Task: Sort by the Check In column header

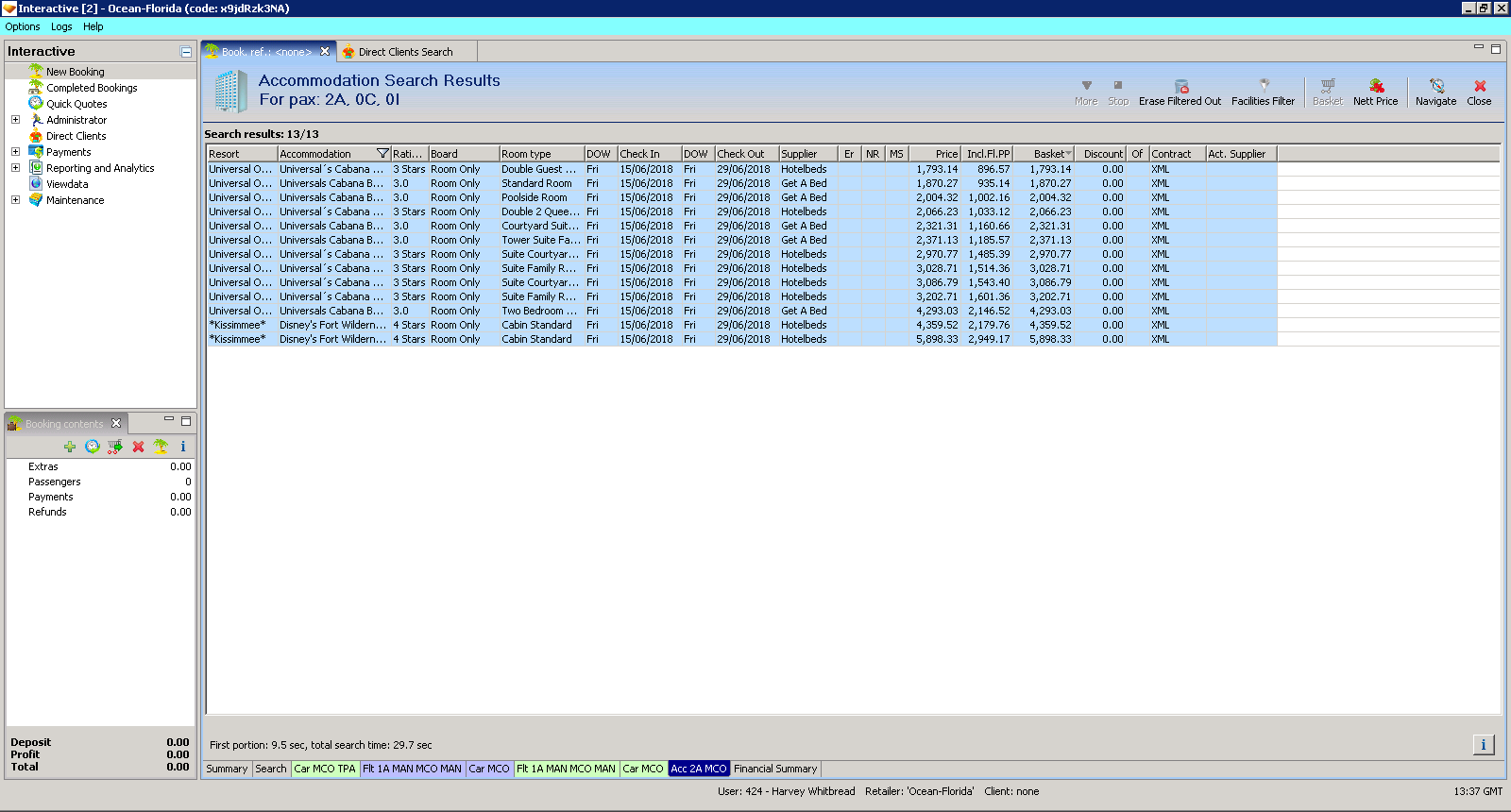Action: (x=650, y=154)
